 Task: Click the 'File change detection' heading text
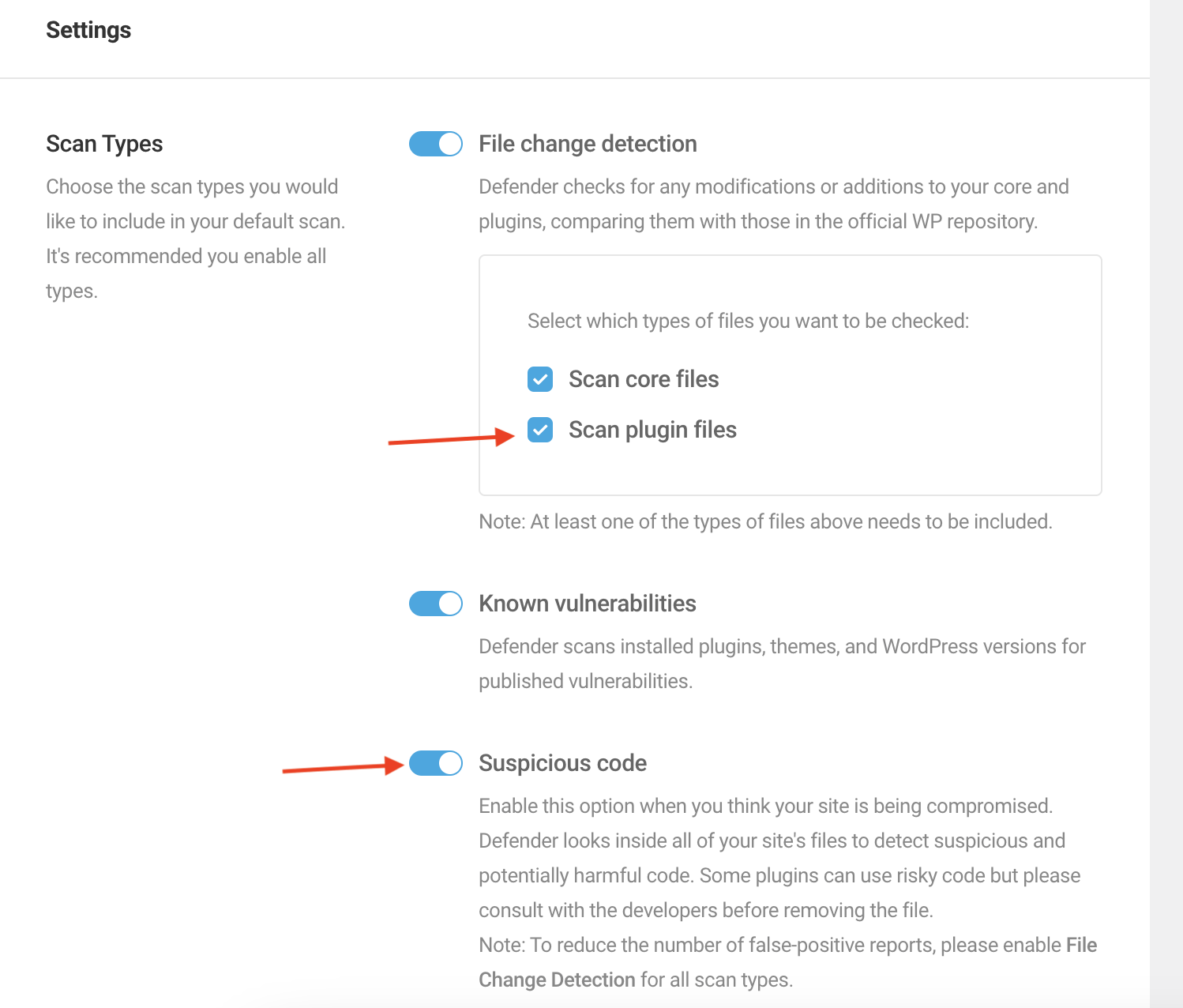tap(588, 144)
